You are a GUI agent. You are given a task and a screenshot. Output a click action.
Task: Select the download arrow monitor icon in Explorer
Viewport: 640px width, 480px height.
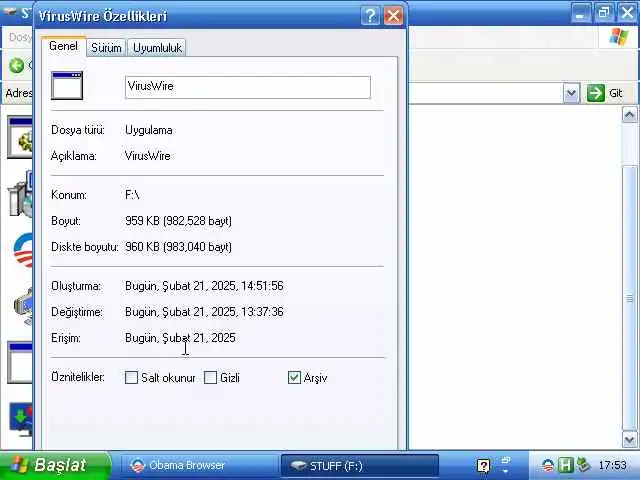tap(21, 420)
